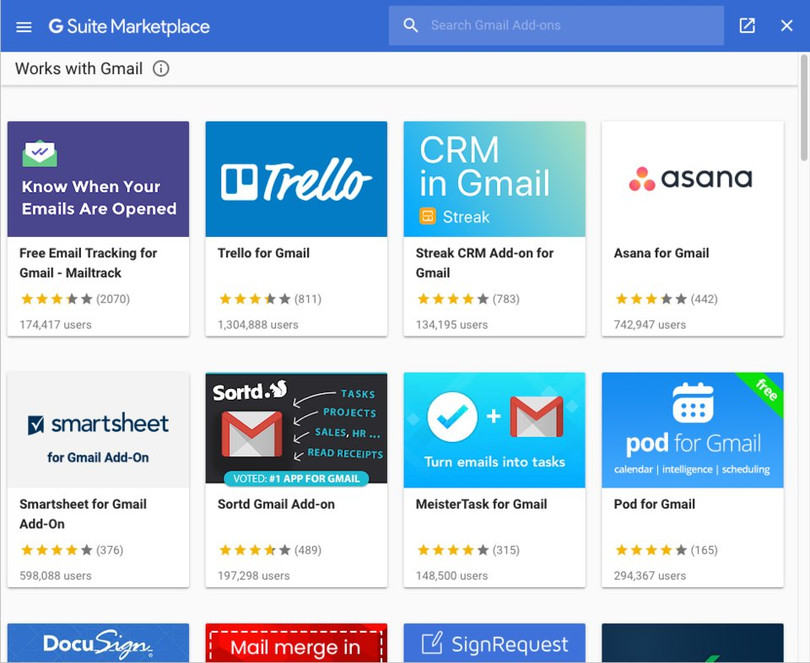Click the Pod for Gmail calendar image
The image size is (810, 663).
(x=692, y=430)
